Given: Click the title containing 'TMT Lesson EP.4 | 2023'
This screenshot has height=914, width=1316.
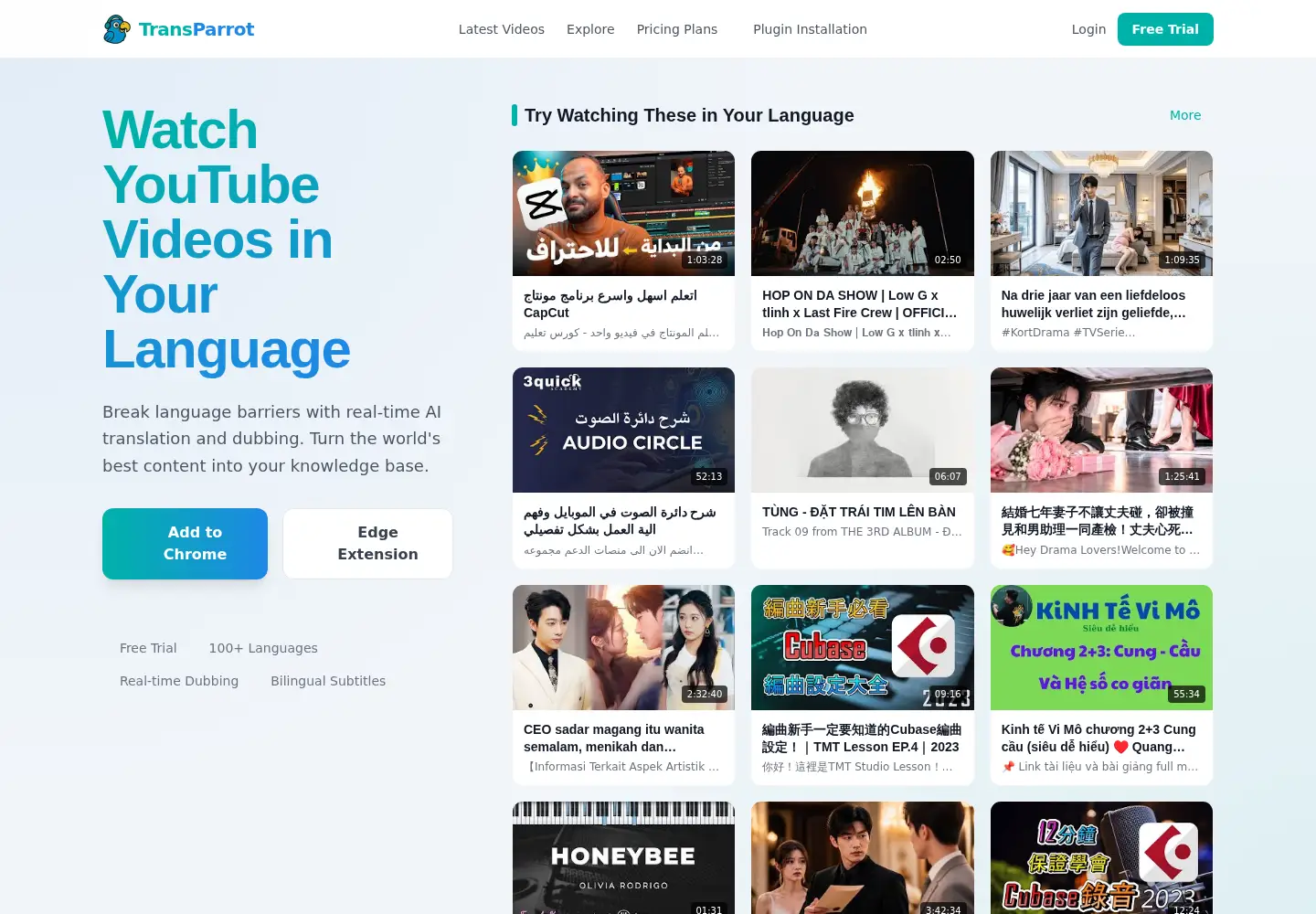Looking at the screenshot, I should point(862,738).
